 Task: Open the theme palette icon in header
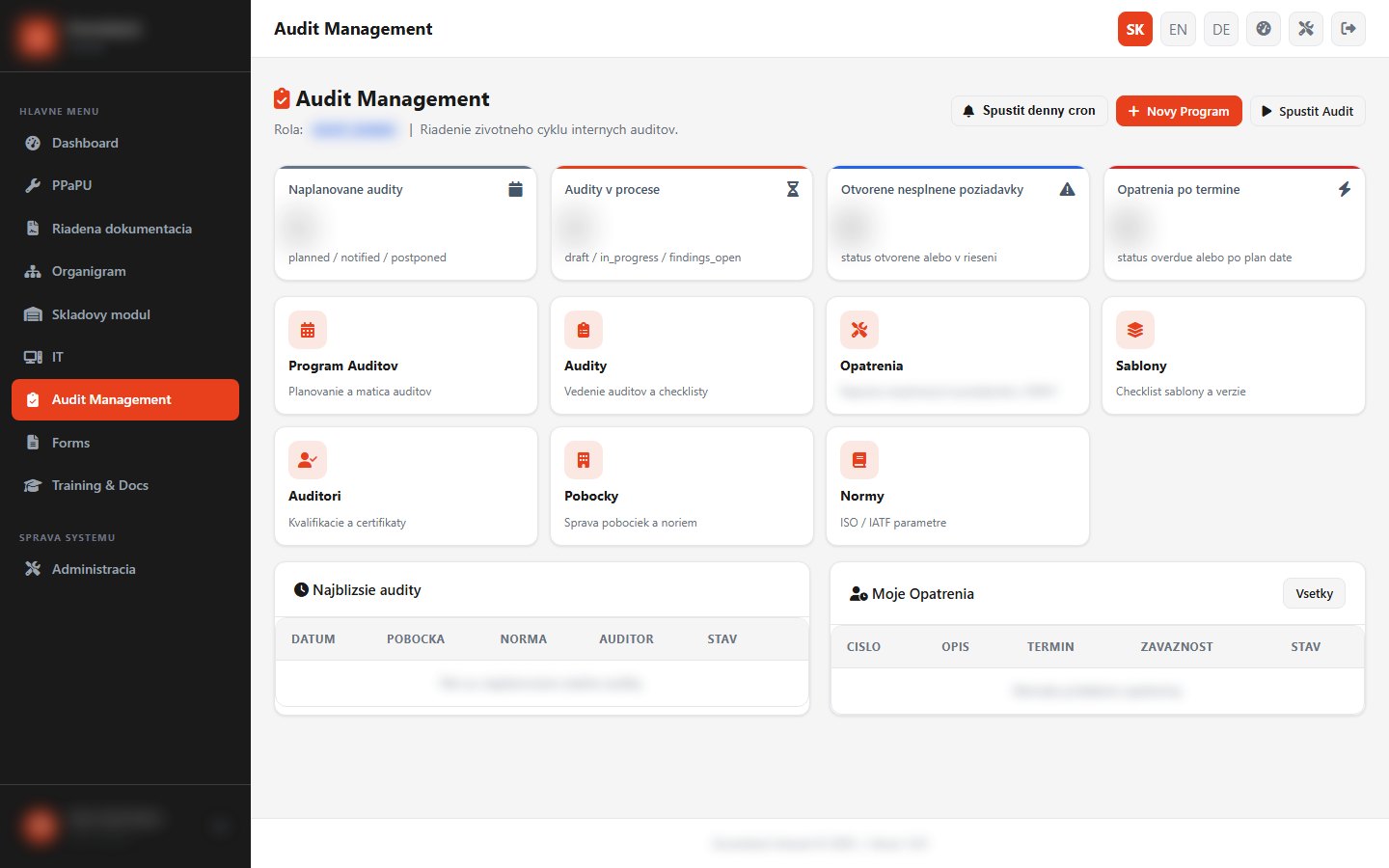click(x=1264, y=29)
